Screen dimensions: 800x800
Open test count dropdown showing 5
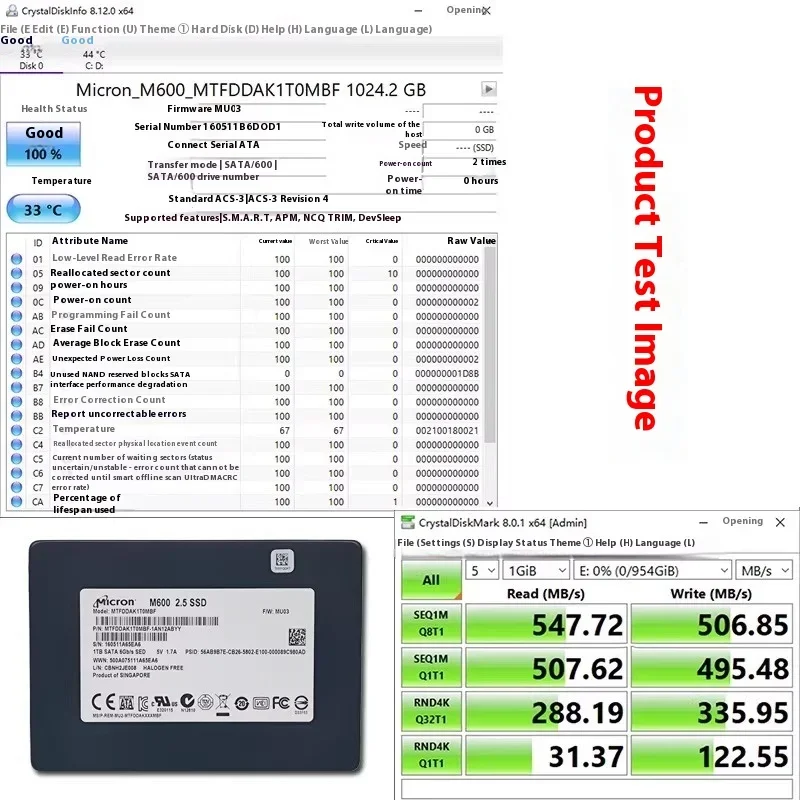(482, 570)
